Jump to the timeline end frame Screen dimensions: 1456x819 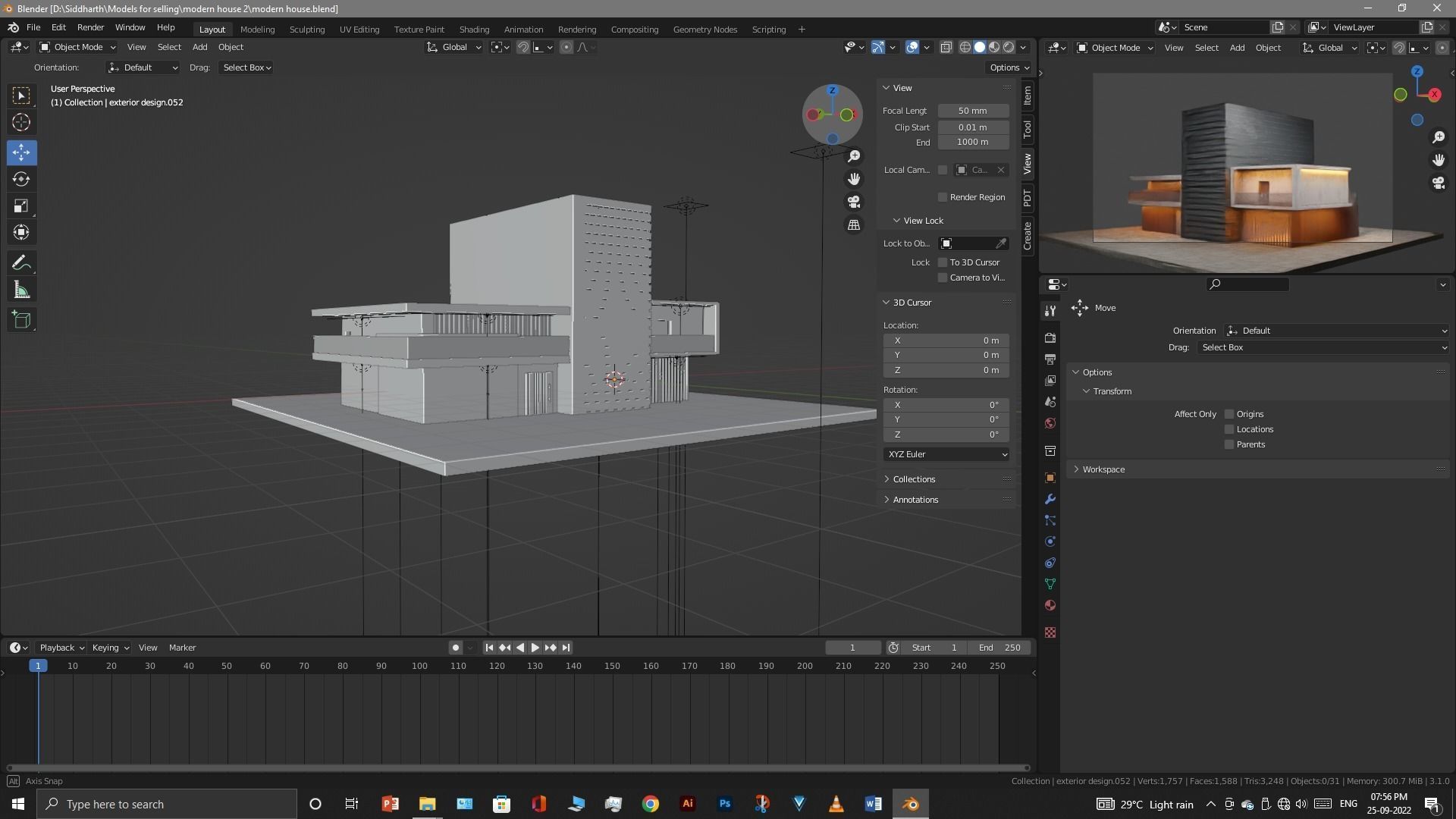[x=566, y=648]
